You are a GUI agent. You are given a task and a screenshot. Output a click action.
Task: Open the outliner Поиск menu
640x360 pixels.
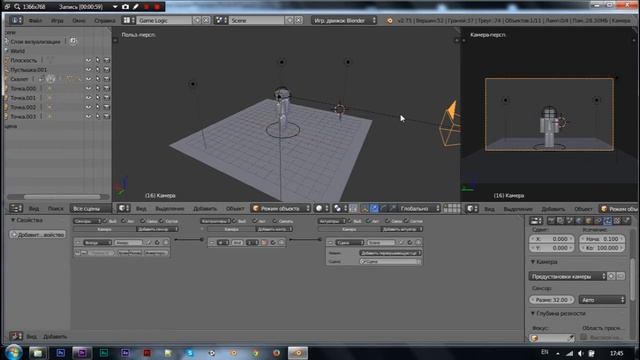click(56, 209)
